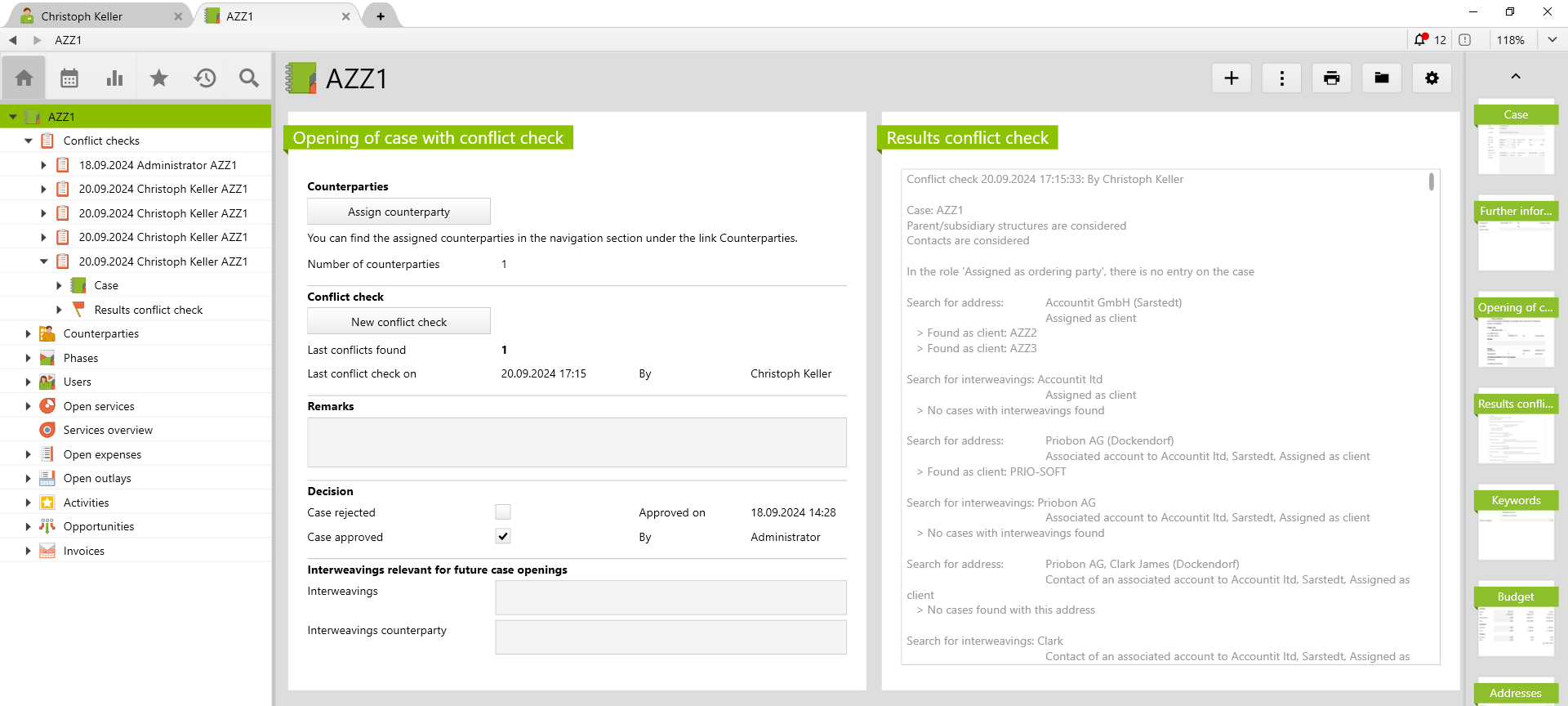Select Open outlays in the tree
Image resolution: width=1568 pixels, height=706 pixels.
[x=97, y=478]
